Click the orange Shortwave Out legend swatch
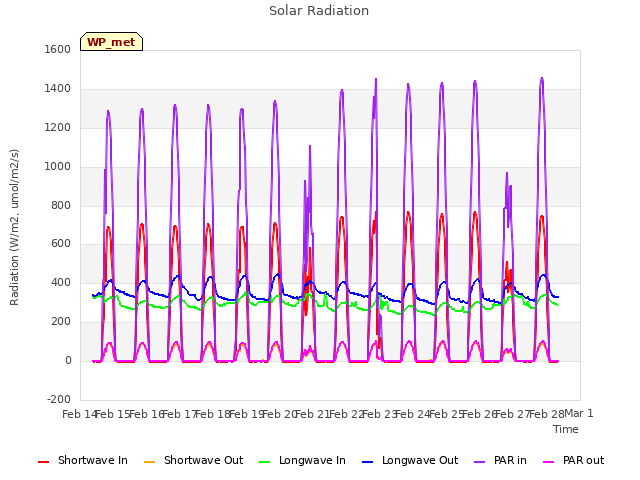This screenshot has height=480, width=640. pos(149,462)
